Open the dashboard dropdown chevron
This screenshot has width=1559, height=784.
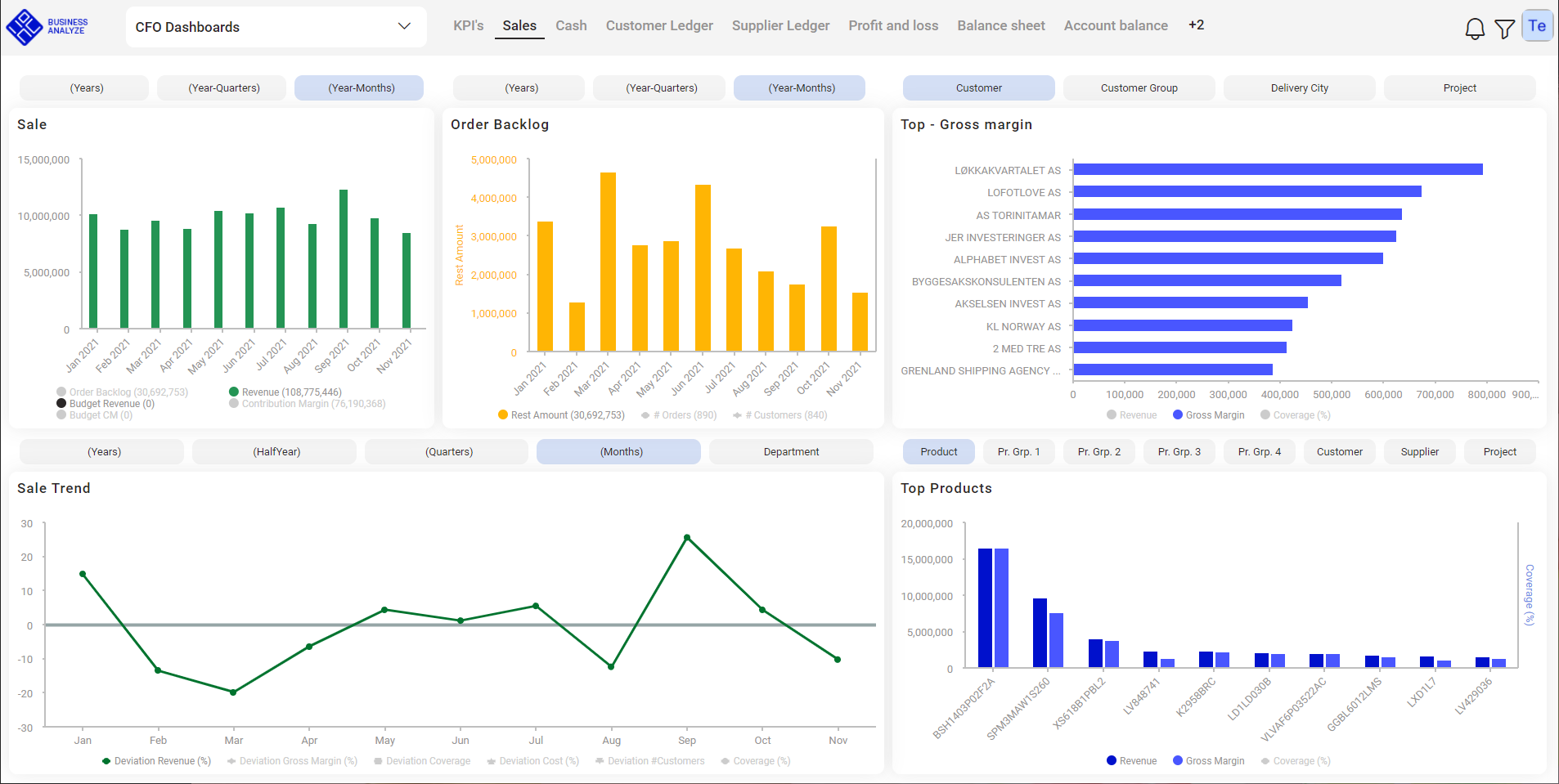pos(402,26)
